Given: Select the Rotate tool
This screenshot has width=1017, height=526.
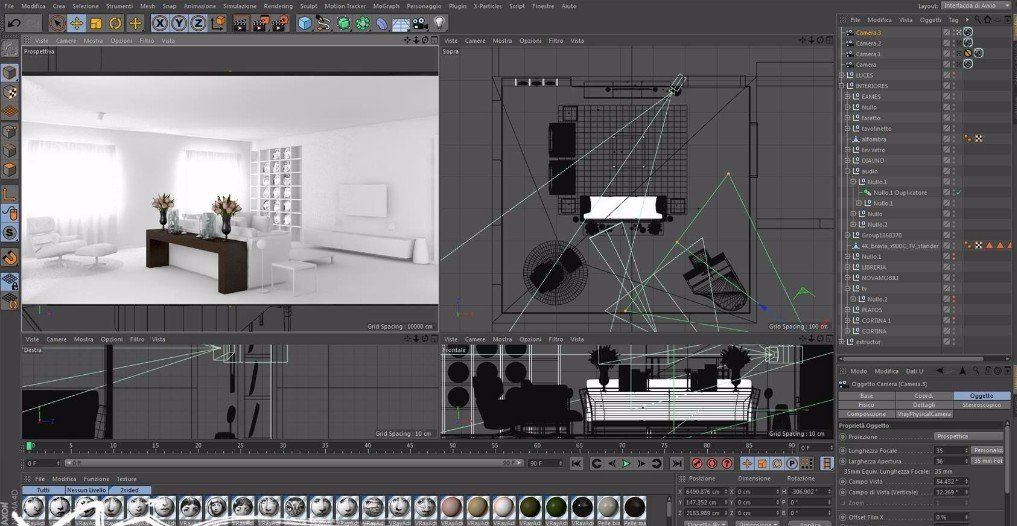Looking at the screenshot, I should [115, 22].
